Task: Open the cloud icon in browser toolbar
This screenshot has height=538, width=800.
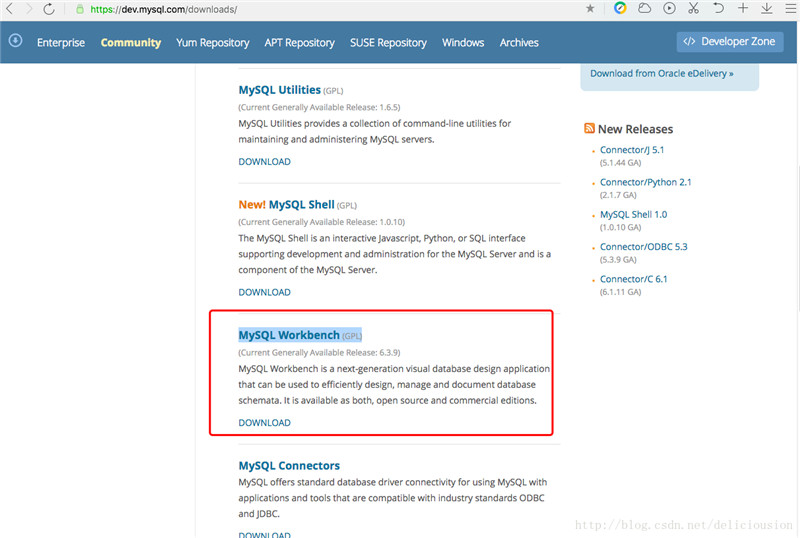Action: point(644,8)
